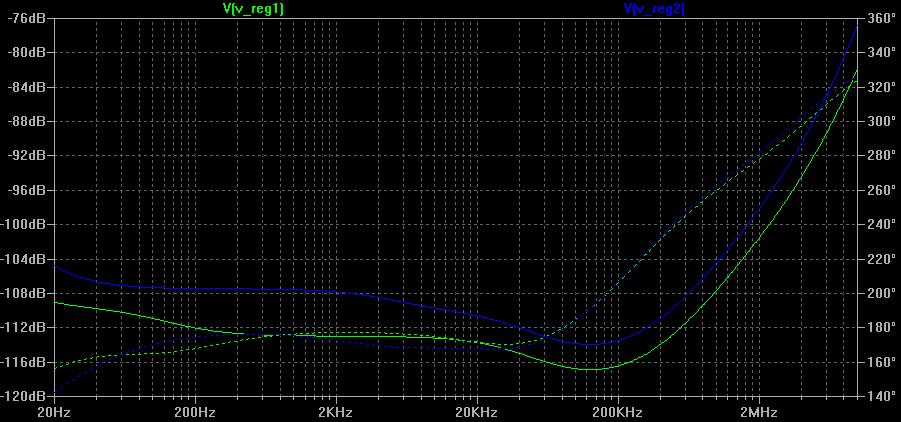Click the -112dB magnitude axis label
Screen dimensions: 901x422
(23, 327)
